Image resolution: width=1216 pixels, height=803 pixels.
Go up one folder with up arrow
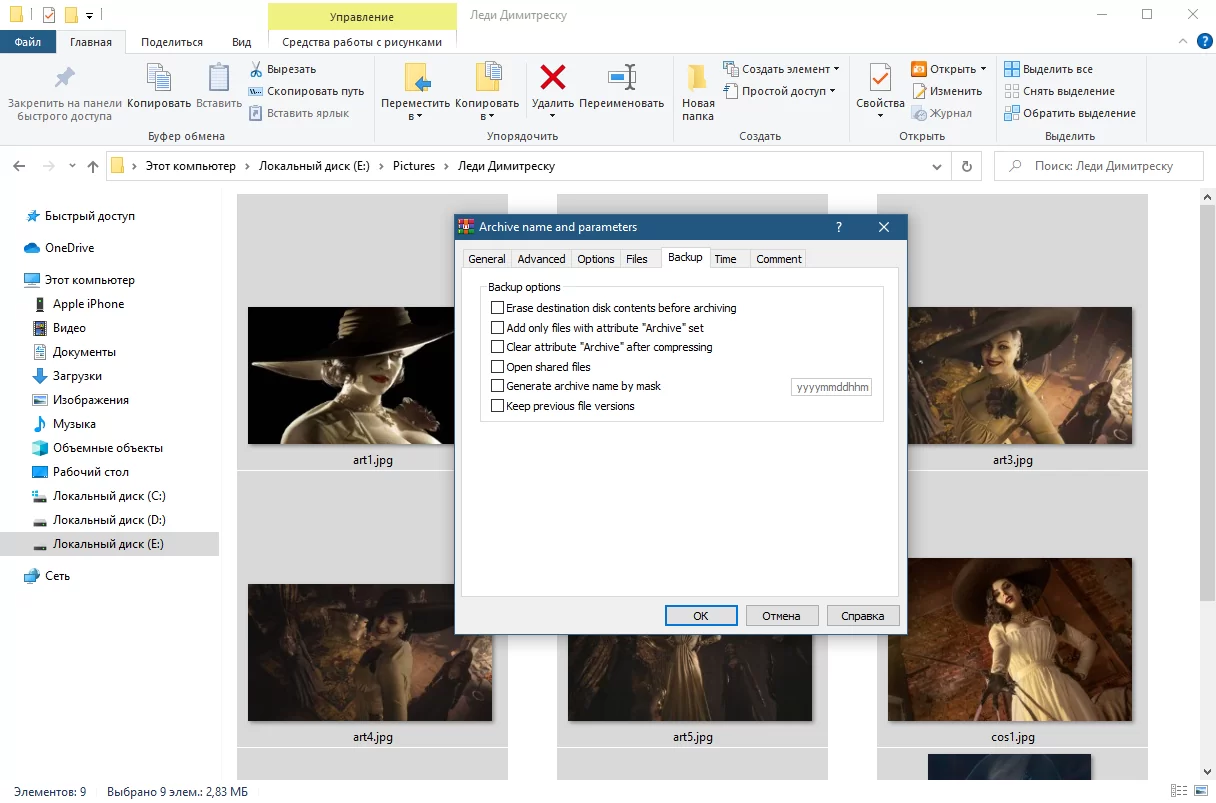pos(93,166)
